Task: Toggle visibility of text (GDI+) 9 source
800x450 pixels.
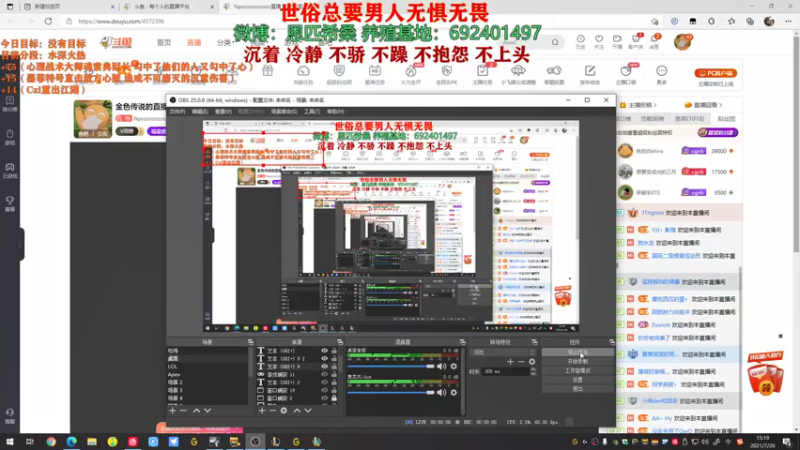Action: click(x=324, y=366)
